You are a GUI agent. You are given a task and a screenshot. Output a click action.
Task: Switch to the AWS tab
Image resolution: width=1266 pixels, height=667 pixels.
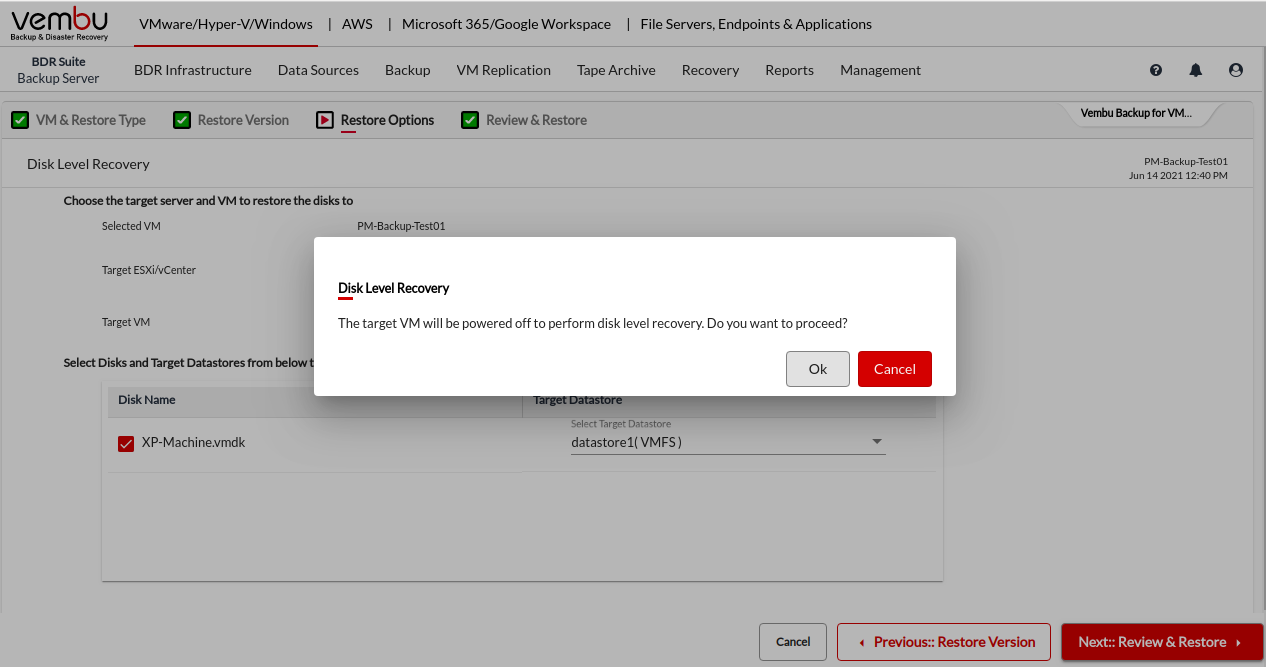(357, 24)
